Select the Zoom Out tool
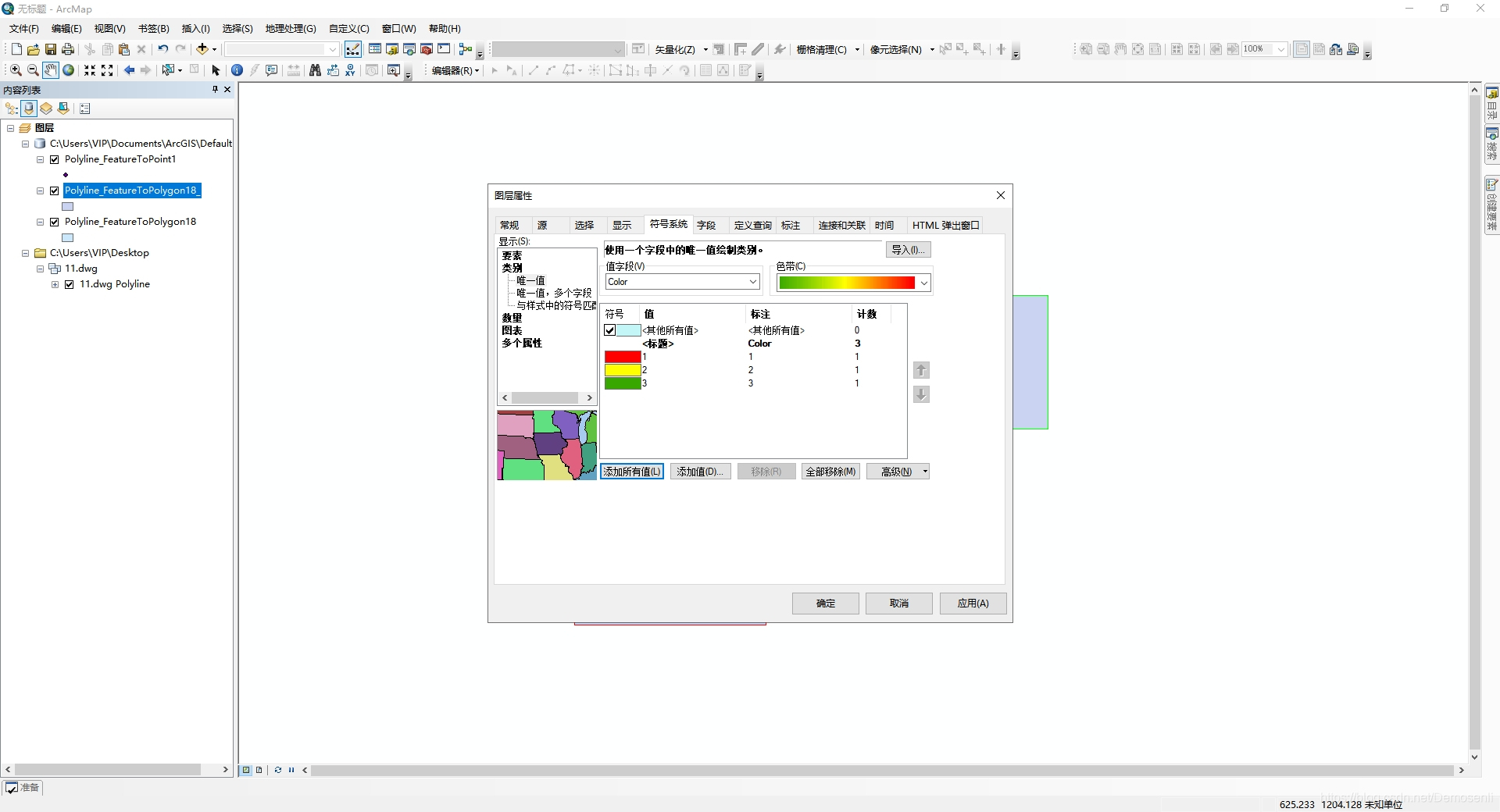1500x812 pixels. click(33, 70)
